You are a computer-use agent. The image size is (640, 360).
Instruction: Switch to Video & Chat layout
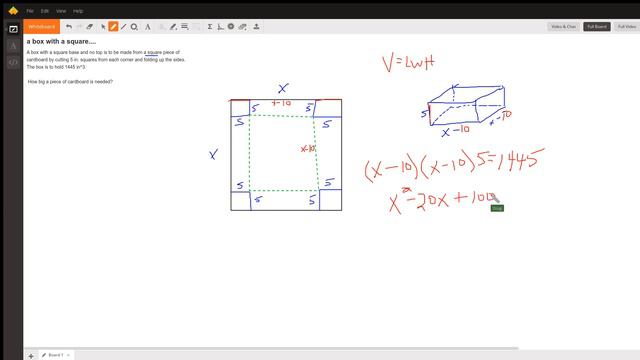(563, 27)
